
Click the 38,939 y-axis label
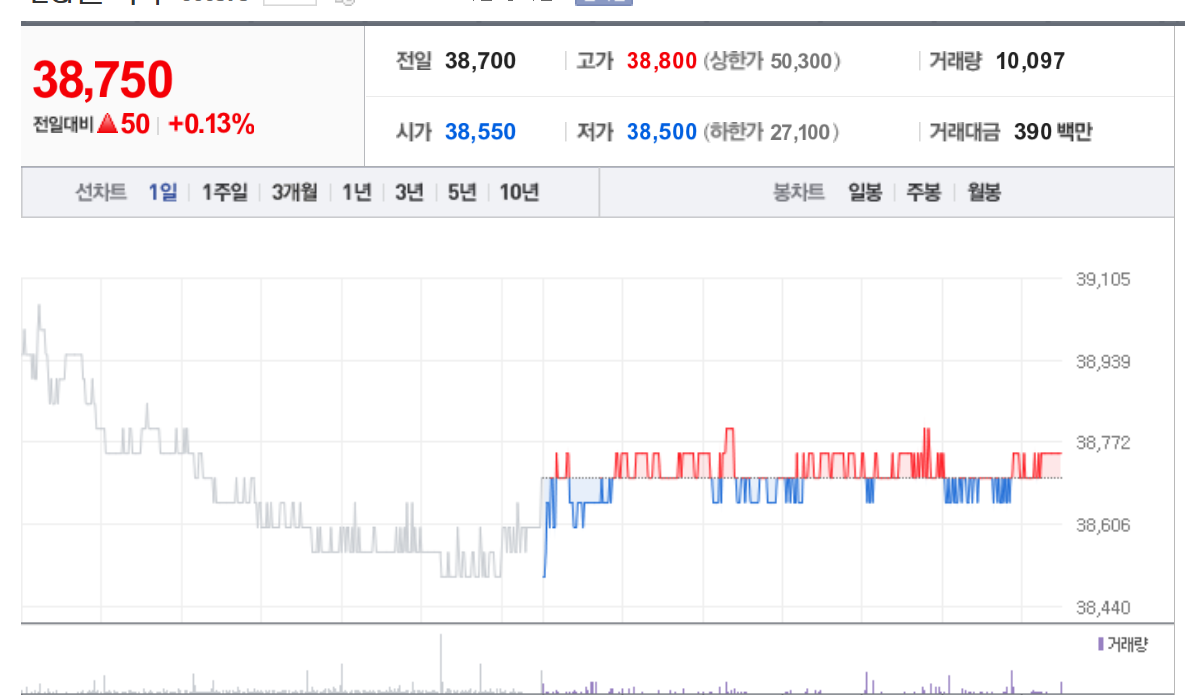(1103, 362)
